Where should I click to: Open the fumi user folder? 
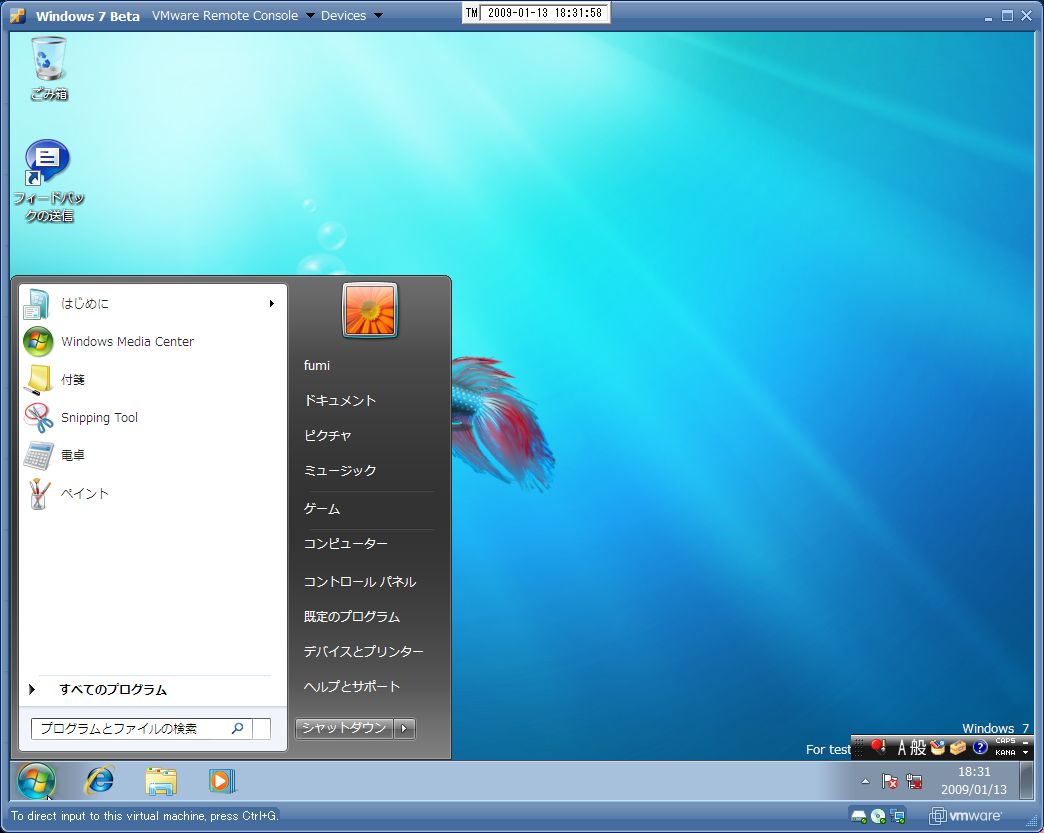(x=317, y=365)
